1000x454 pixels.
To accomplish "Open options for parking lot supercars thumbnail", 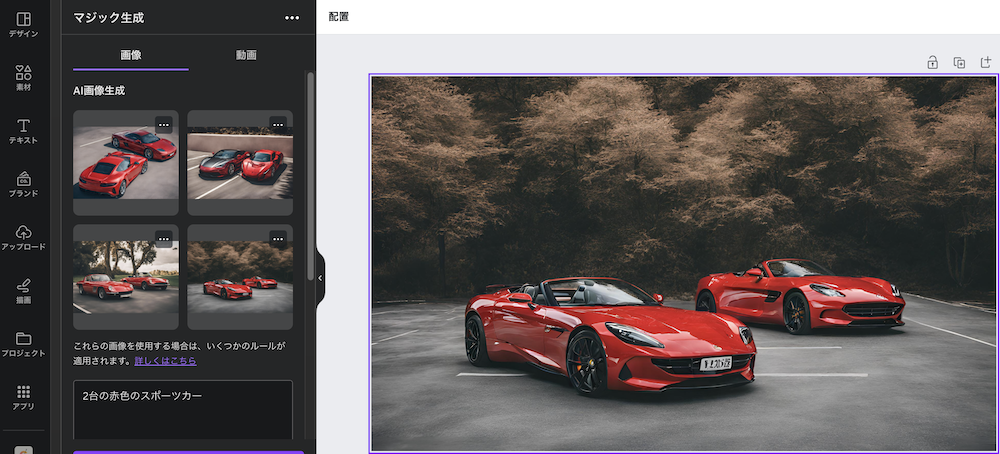I will [278, 125].
